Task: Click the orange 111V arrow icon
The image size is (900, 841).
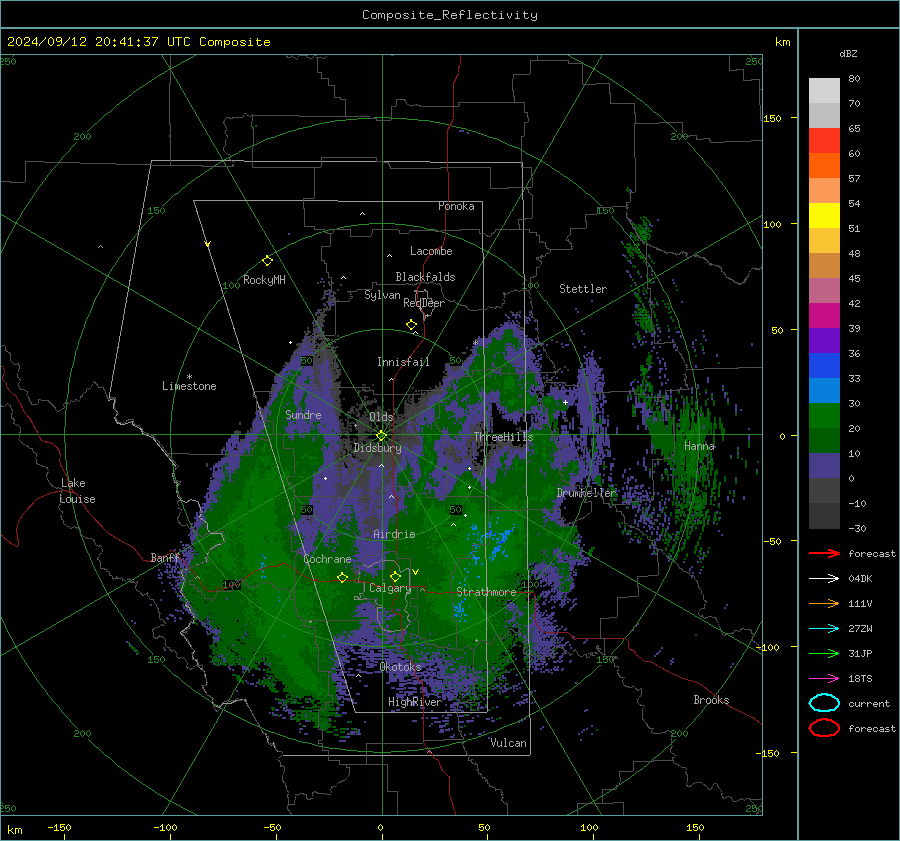Action: 824,603
